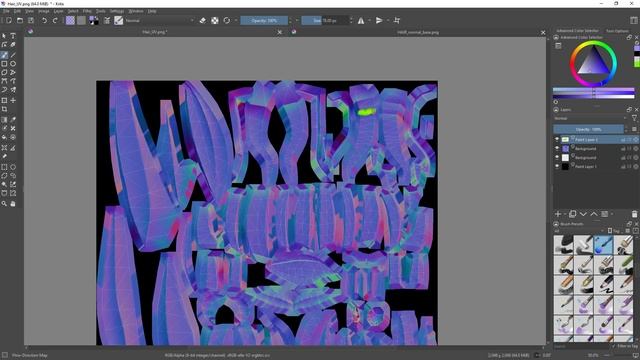Select the Polygon tool
Viewport: 640px width, 360px height.
point(4,72)
